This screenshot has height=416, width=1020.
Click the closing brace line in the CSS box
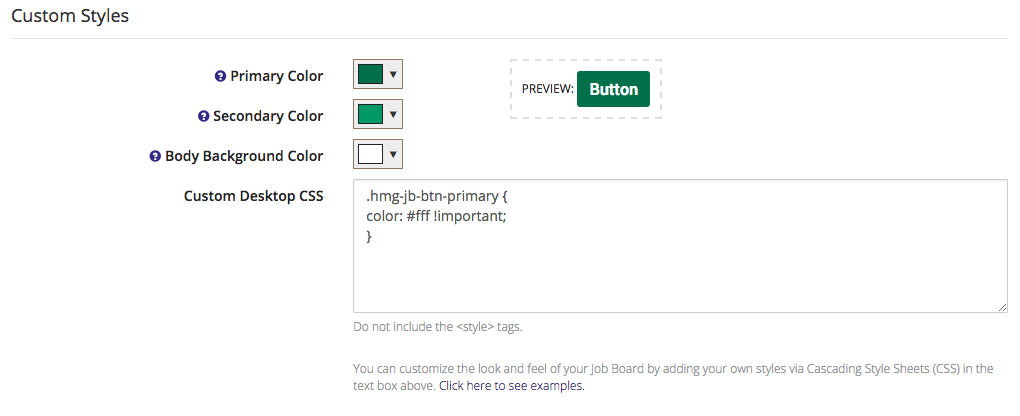coord(369,237)
